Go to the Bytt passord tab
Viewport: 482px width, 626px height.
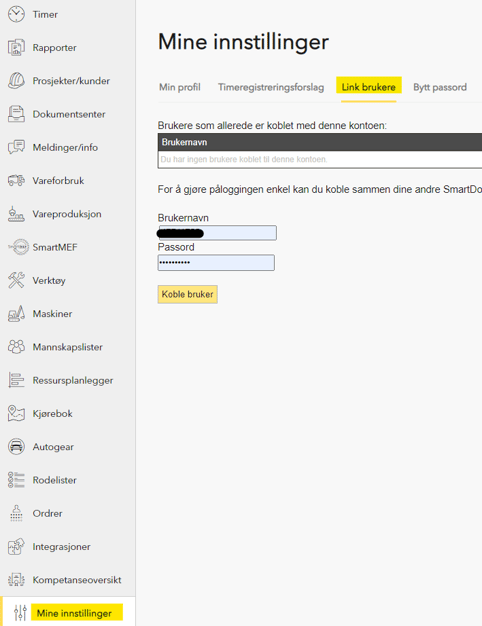click(x=440, y=87)
